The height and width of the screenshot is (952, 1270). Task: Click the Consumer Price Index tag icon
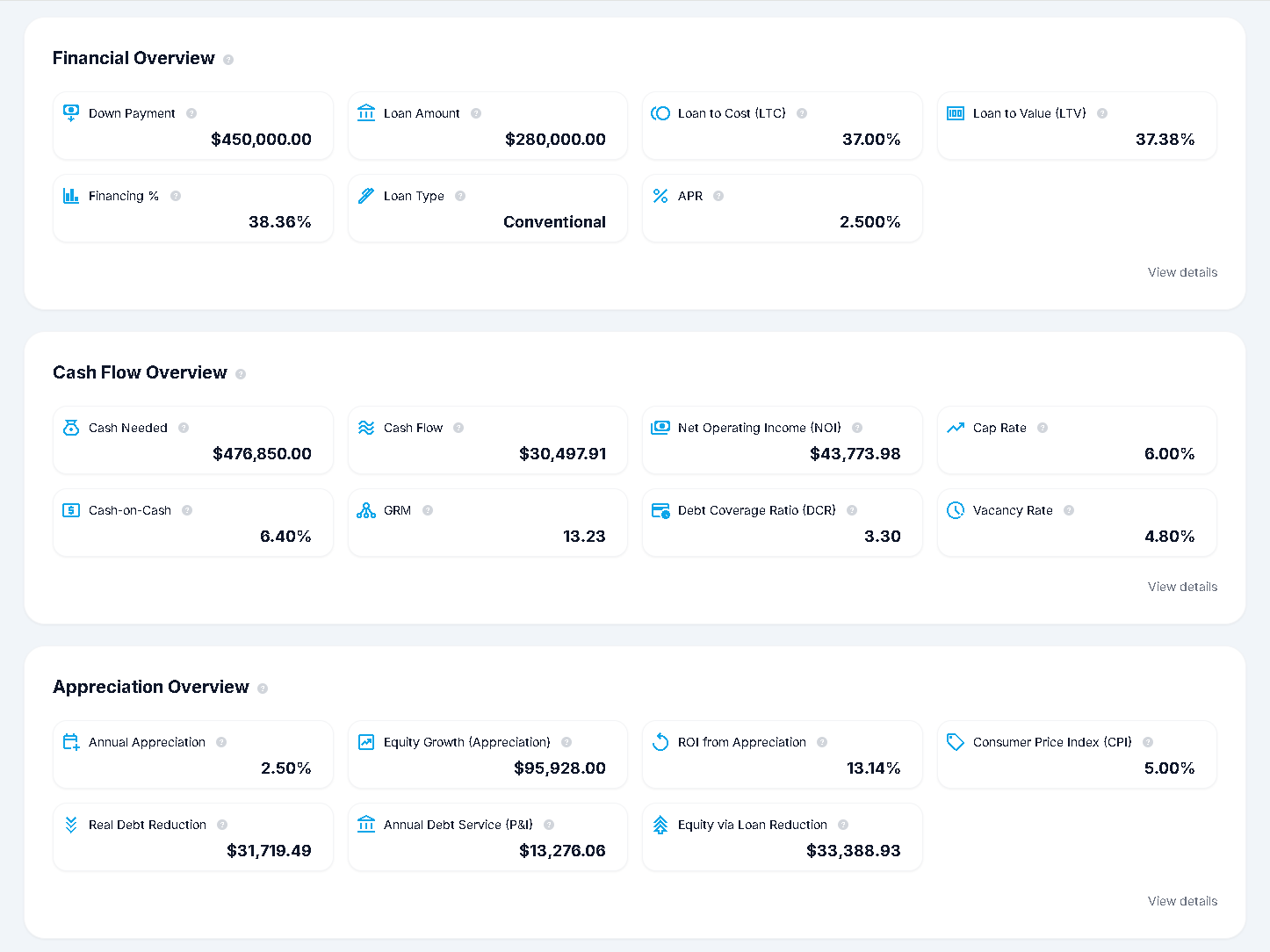pyautogui.click(x=955, y=741)
